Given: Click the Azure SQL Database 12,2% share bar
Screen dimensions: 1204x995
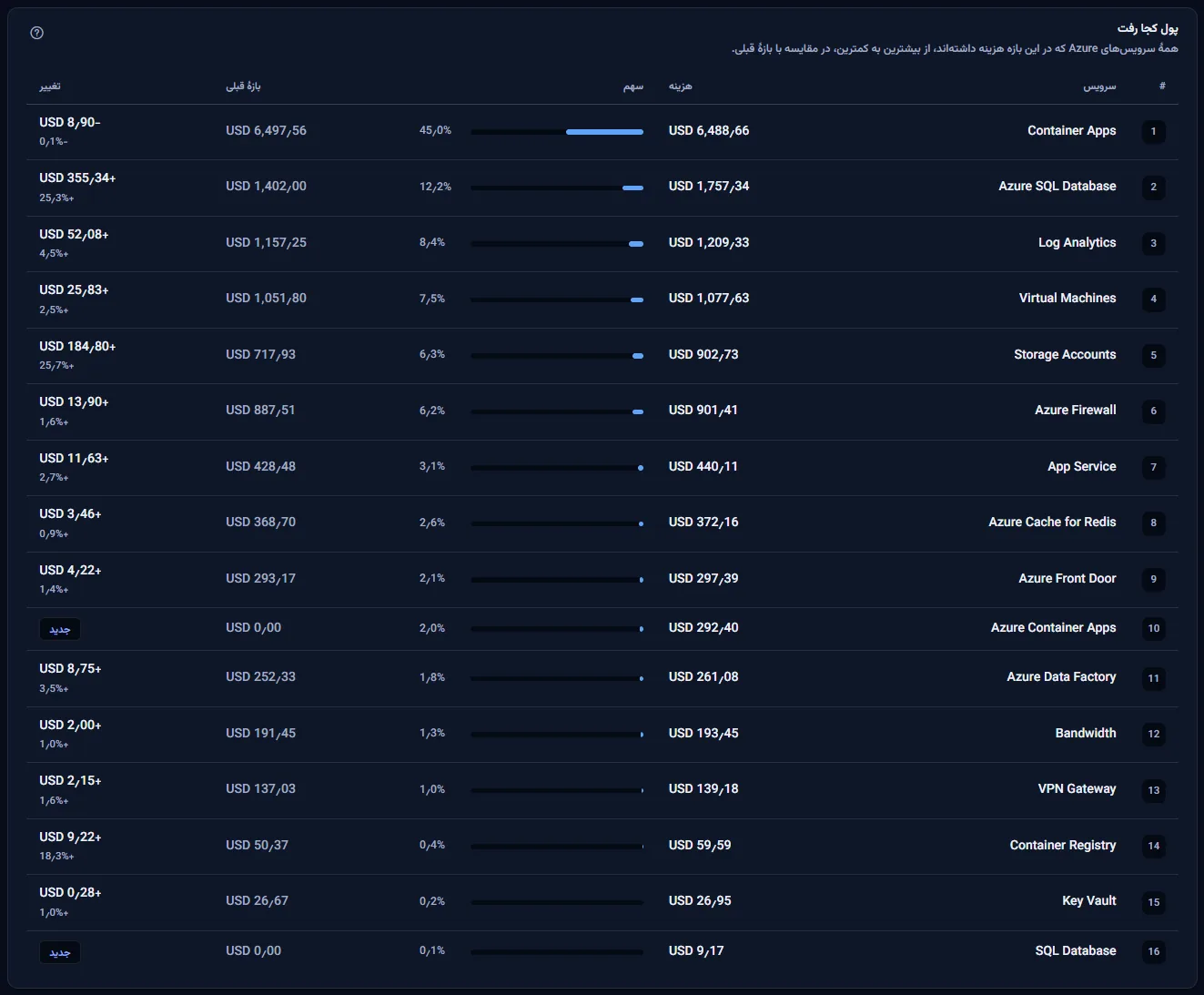Looking at the screenshot, I should 557,188.
